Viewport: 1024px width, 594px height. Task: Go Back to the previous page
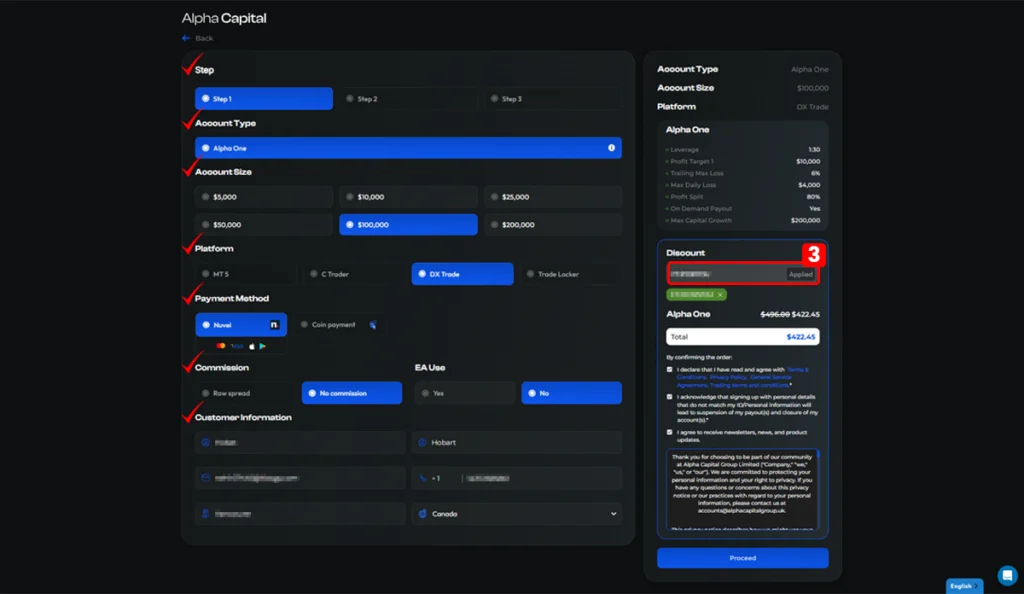204,38
